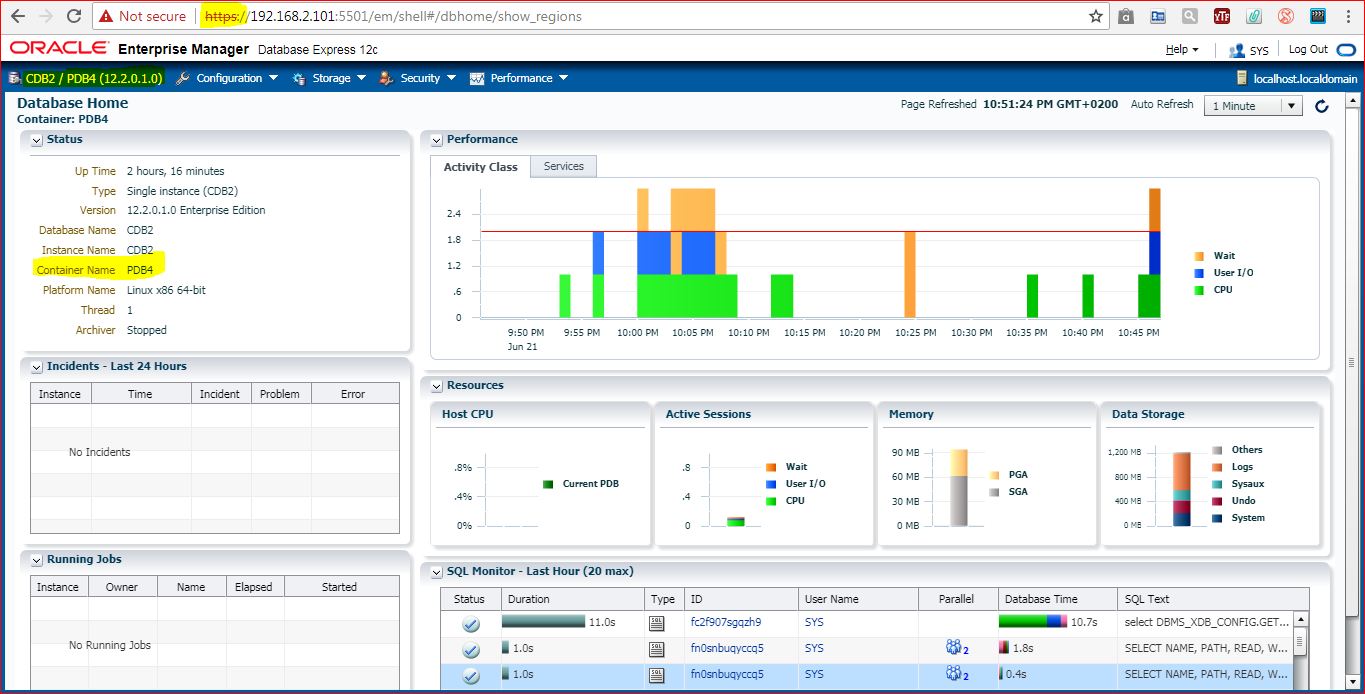Open the Chrome three-dot menu
Screen dimensions: 1365x694
(x=1347, y=16)
